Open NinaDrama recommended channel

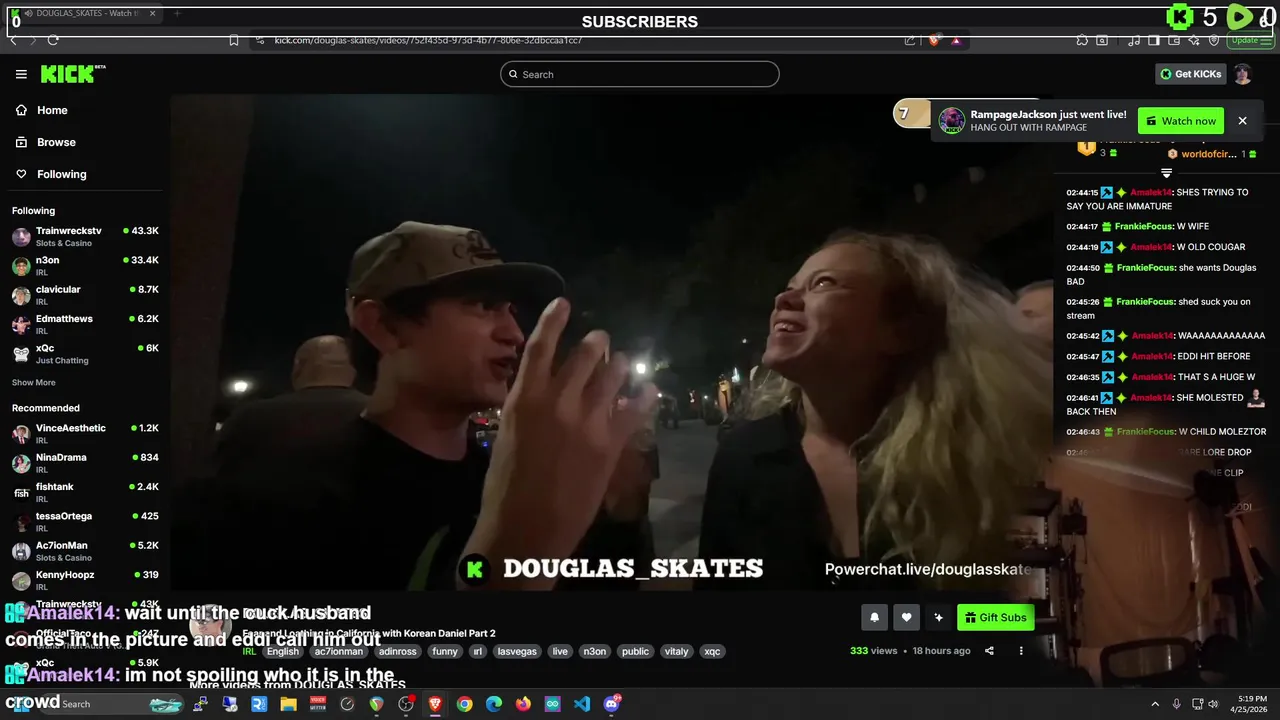tap(85, 463)
